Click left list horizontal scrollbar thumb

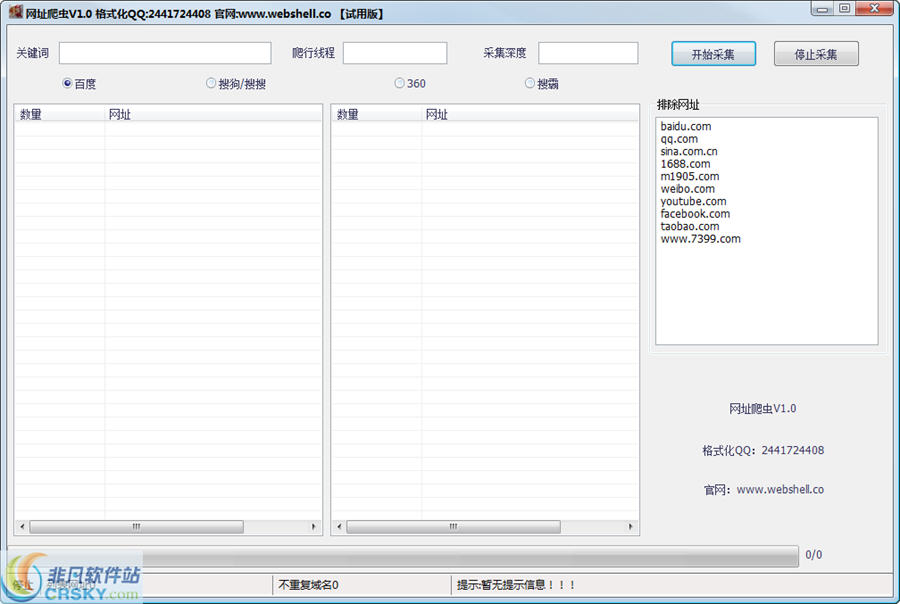[x=137, y=526]
